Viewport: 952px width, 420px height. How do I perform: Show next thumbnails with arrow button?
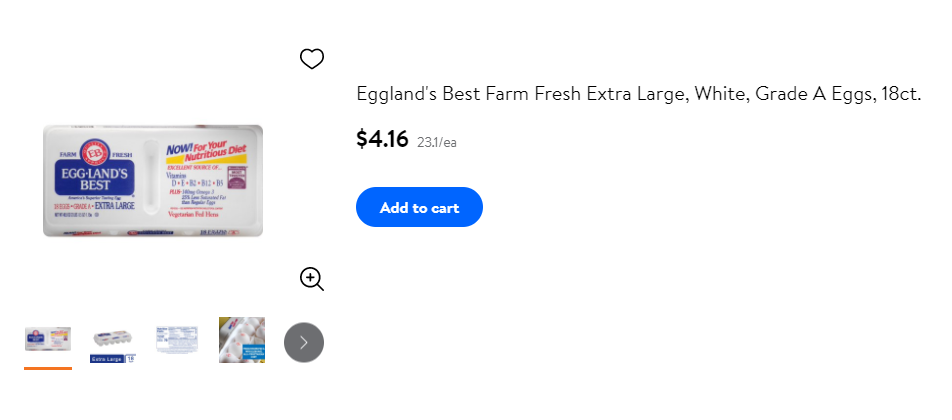pos(304,342)
